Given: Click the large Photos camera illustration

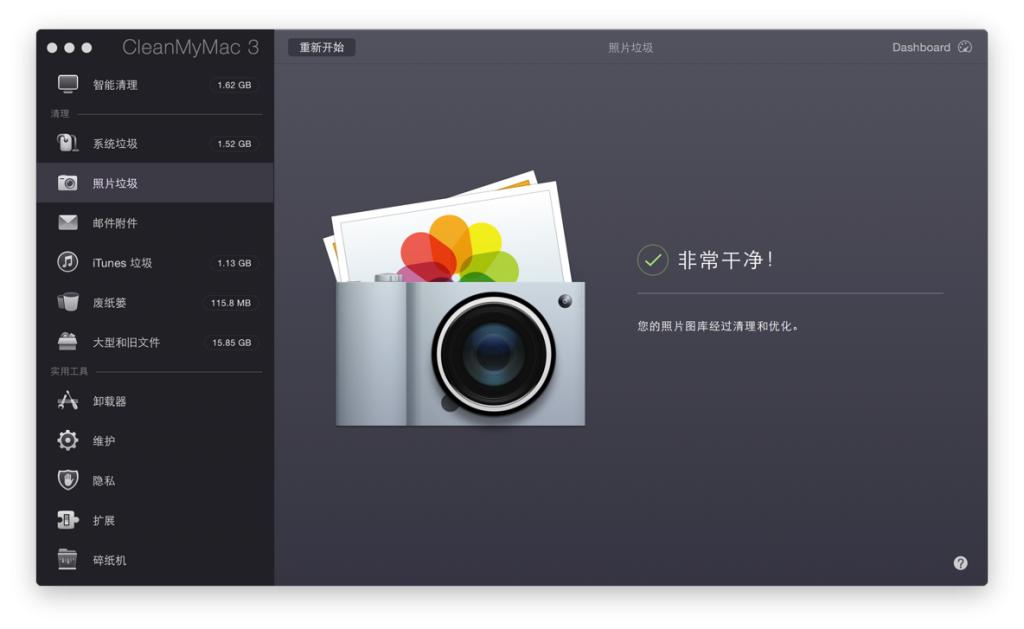Looking at the screenshot, I should 457,299.
